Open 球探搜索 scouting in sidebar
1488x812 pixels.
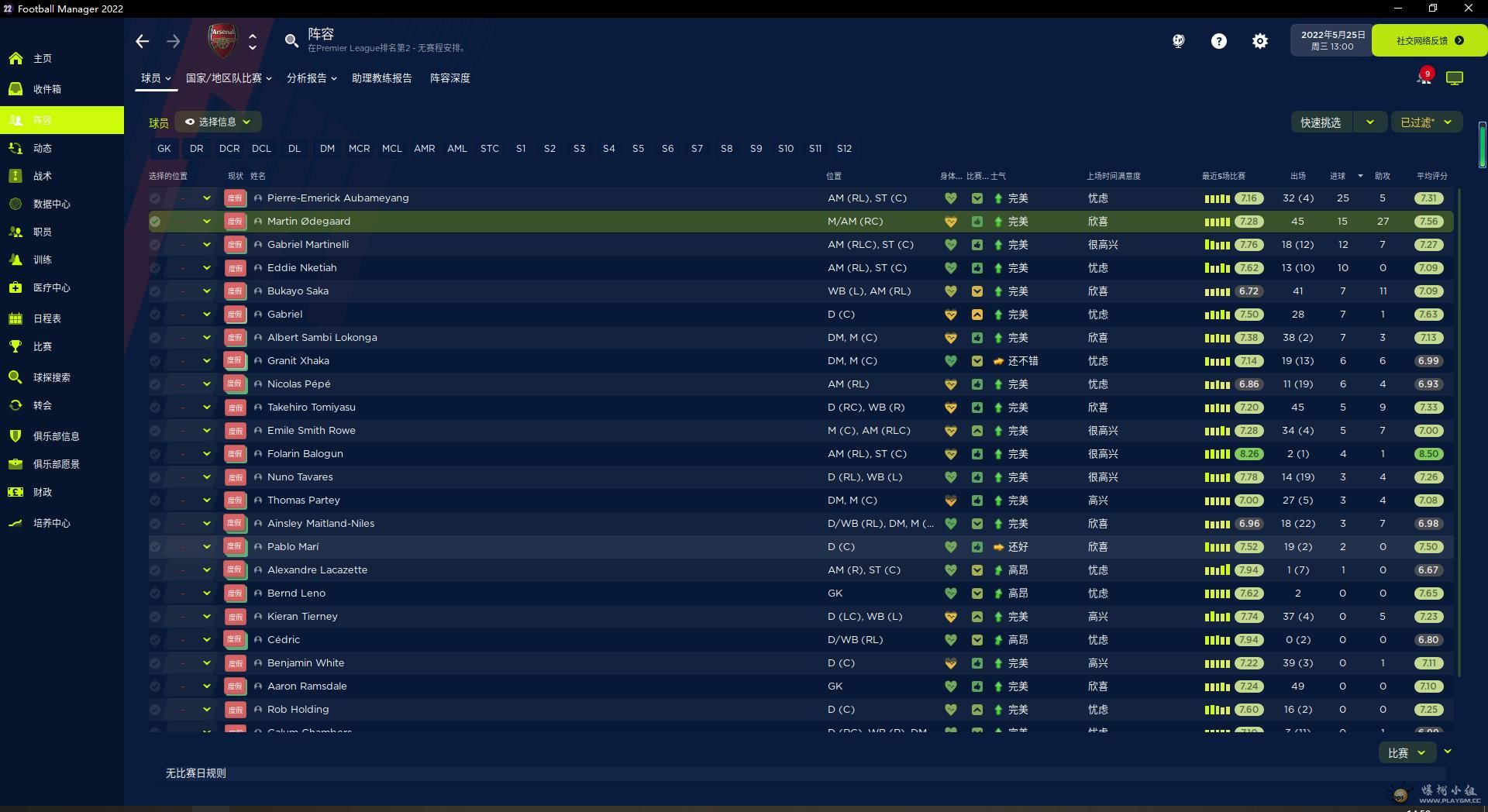(62, 377)
